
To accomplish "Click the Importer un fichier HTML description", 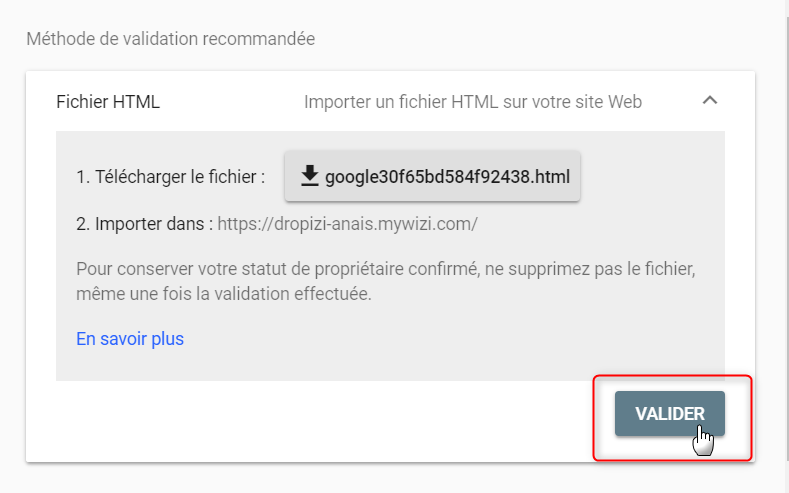I will point(473,102).
